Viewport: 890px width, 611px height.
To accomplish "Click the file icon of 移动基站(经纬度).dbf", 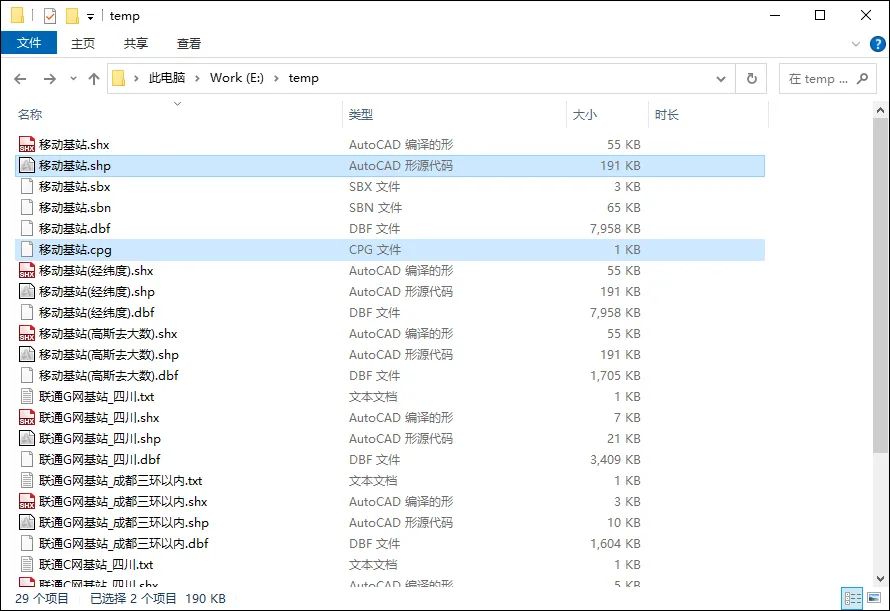I will pyautogui.click(x=27, y=312).
